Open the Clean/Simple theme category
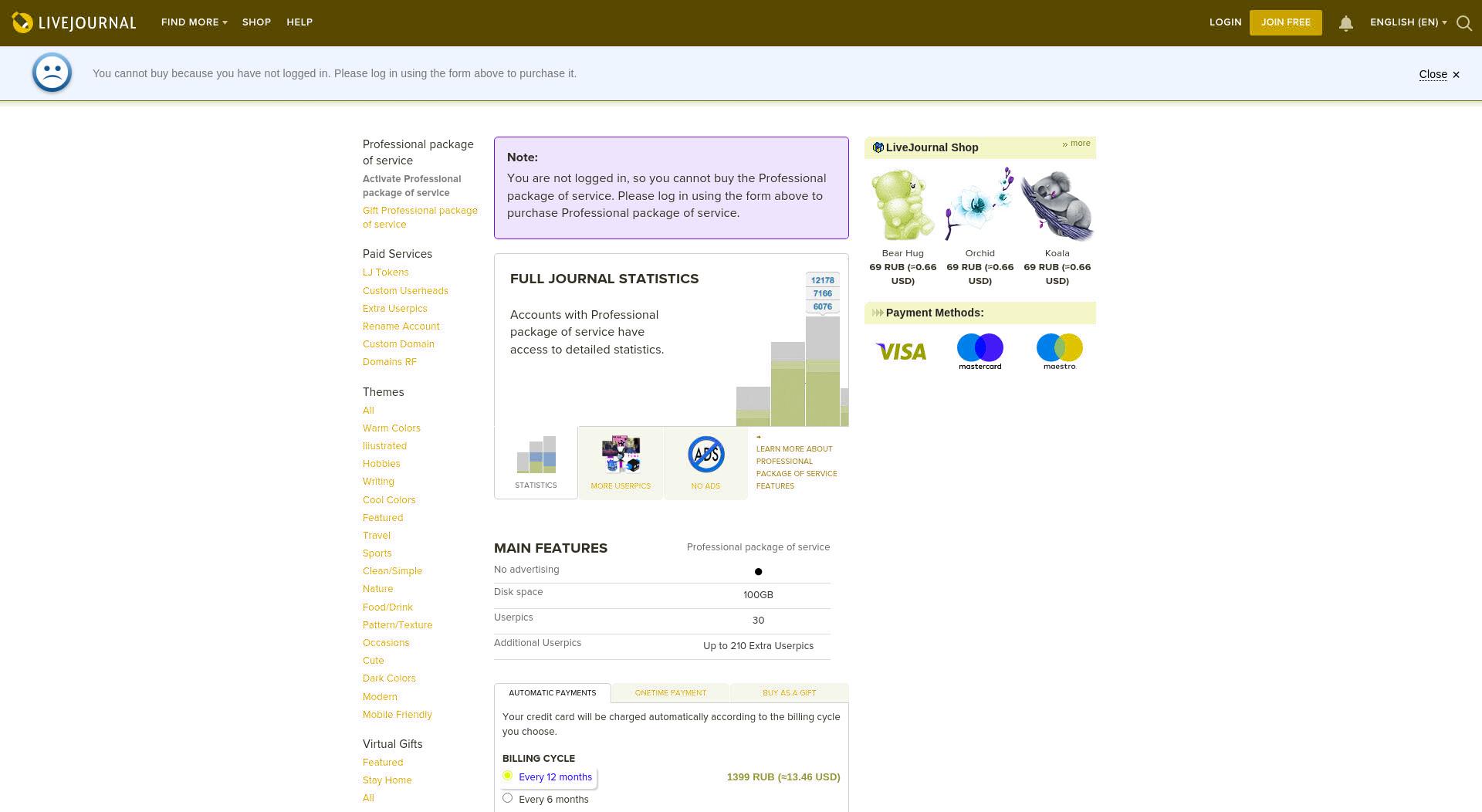The width and height of the screenshot is (1482, 812). [392, 571]
